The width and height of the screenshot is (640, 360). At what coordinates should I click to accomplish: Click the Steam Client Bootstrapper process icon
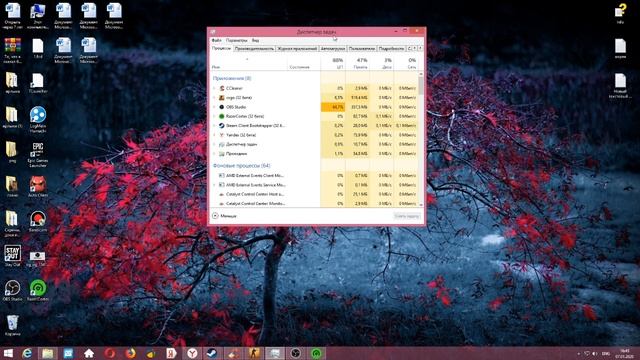pyautogui.click(x=222, y=126)
